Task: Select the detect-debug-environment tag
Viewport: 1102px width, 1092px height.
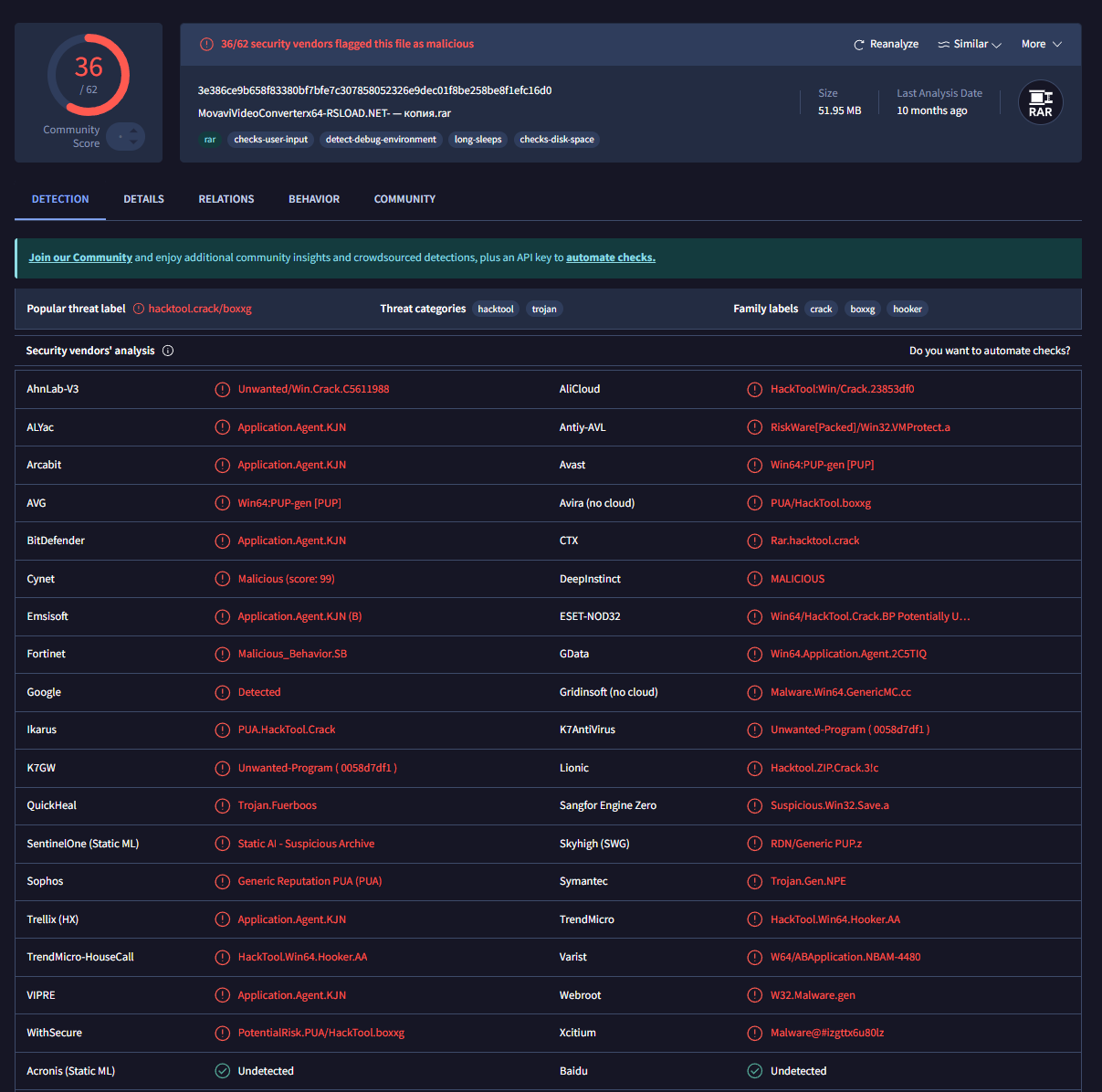Action: point(381,140)
